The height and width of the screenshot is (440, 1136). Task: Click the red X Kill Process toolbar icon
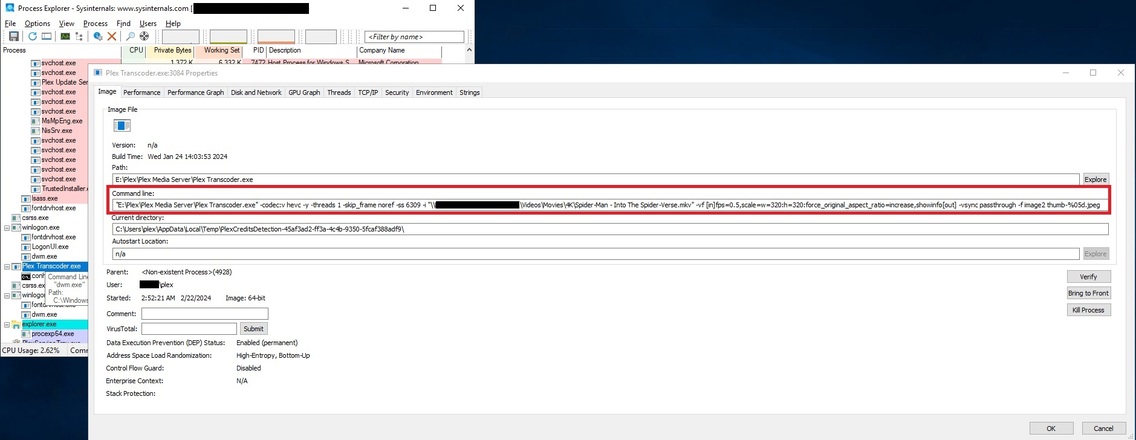point(112,36)
